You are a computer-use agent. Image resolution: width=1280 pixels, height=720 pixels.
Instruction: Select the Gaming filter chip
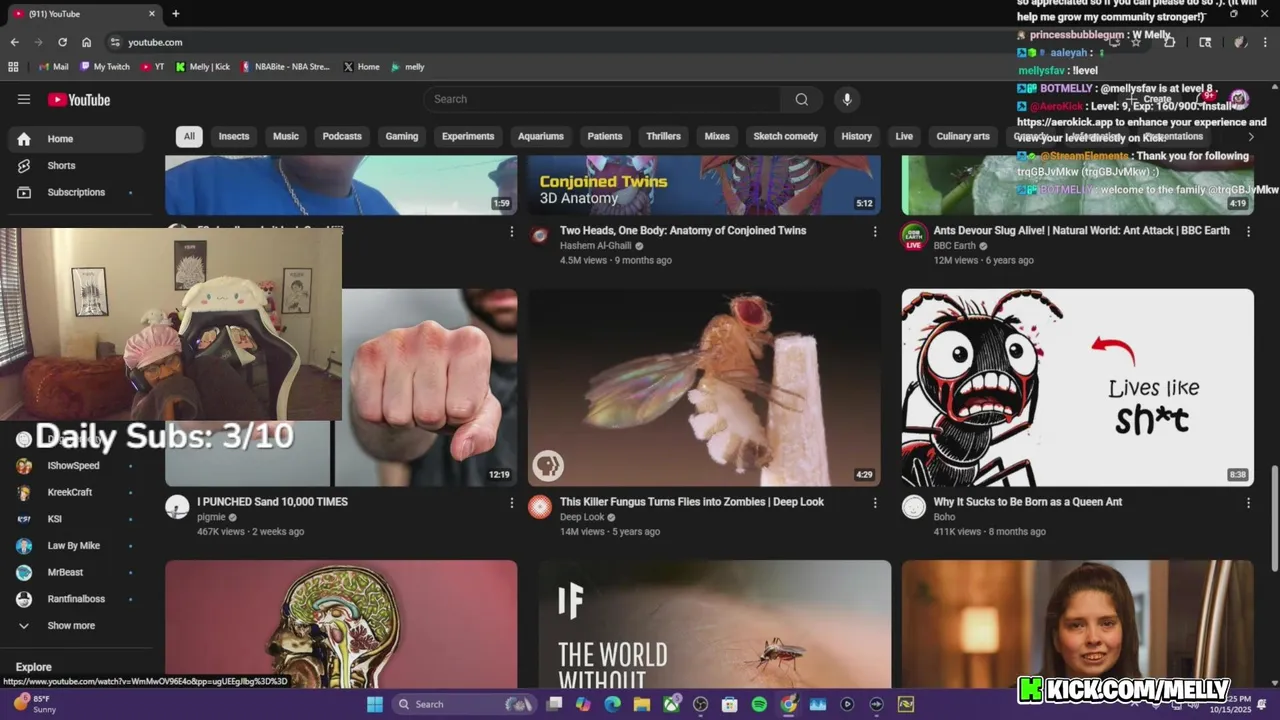pyautogui.click(x=402, y=136)
